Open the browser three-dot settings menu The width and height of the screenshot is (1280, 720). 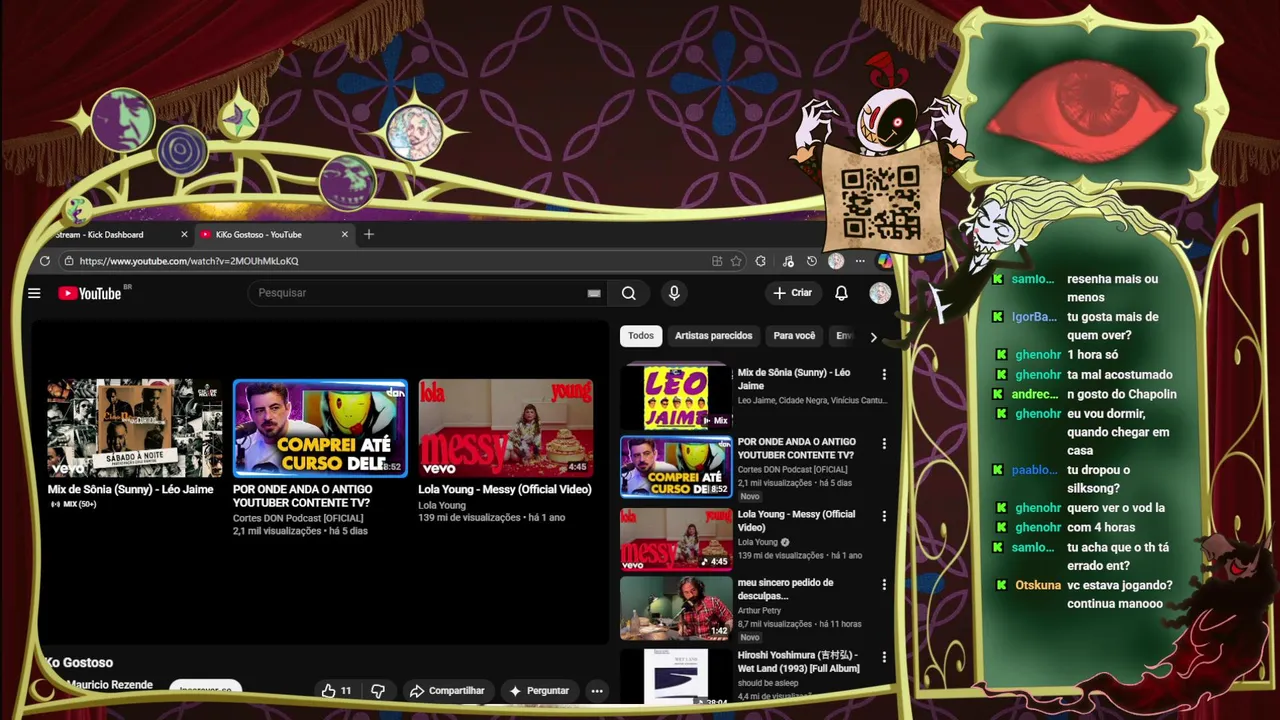coord(860,261)
